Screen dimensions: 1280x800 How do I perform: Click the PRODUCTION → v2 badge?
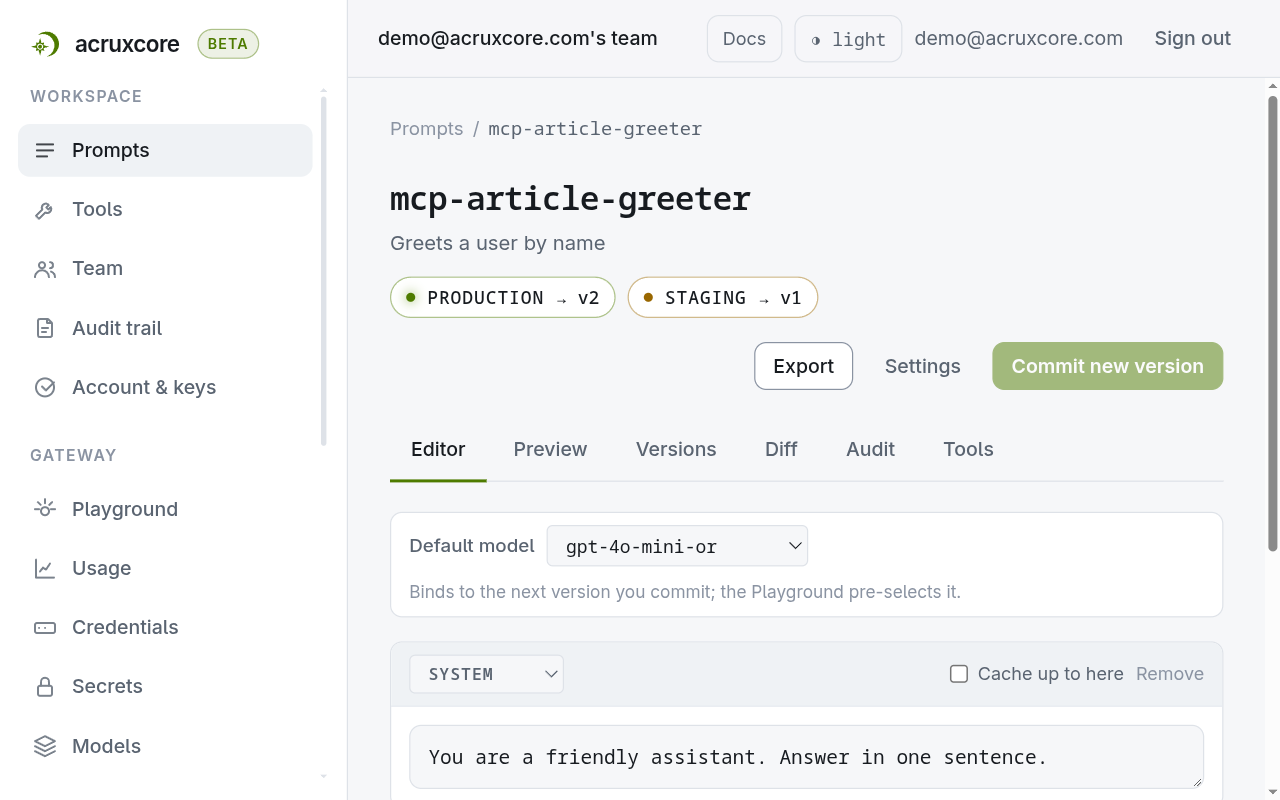click(502, 297)
